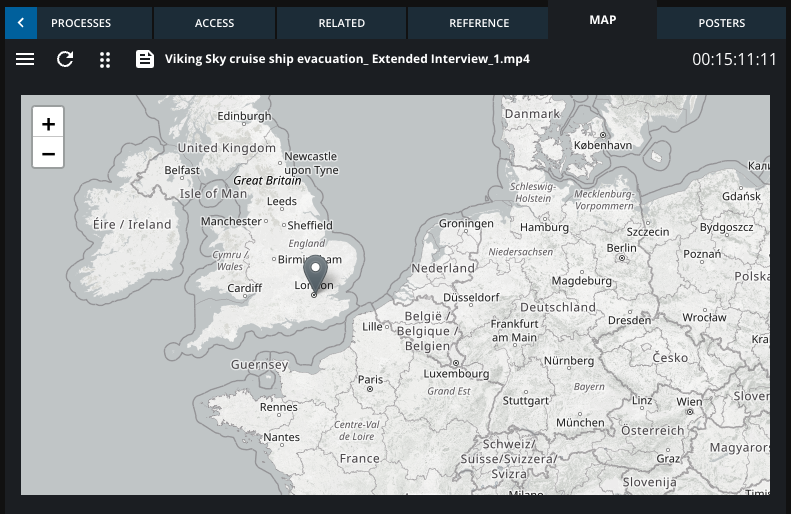791x514 pixels.
Task: Click the back chevron arrow button
Action: click(x=20, y=23)
